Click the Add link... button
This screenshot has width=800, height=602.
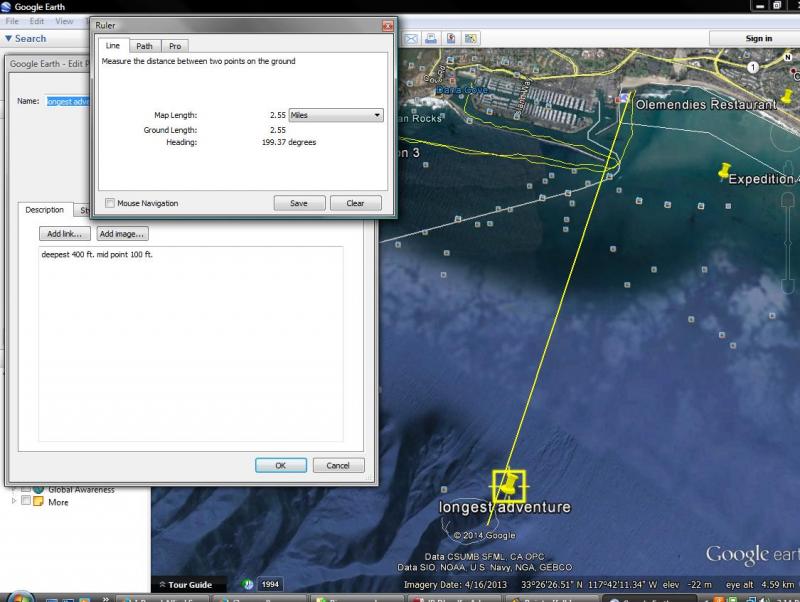coord(64,234)
